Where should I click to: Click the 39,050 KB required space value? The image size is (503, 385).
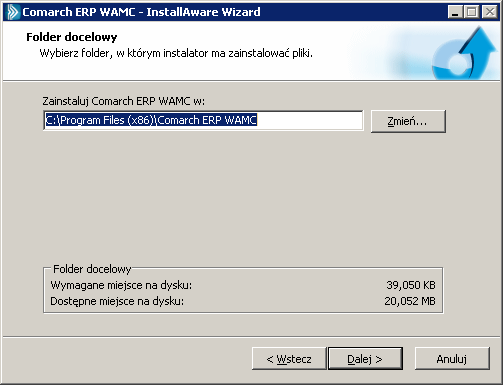(411, 285)
